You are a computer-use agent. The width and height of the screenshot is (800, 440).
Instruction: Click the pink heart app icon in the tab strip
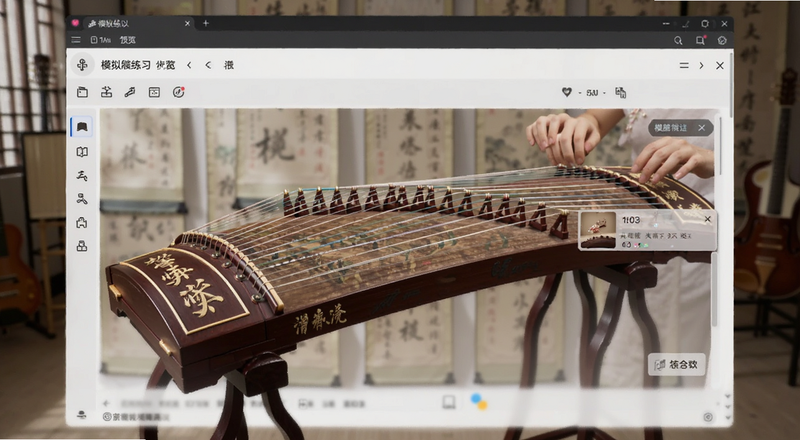(75, 23)
